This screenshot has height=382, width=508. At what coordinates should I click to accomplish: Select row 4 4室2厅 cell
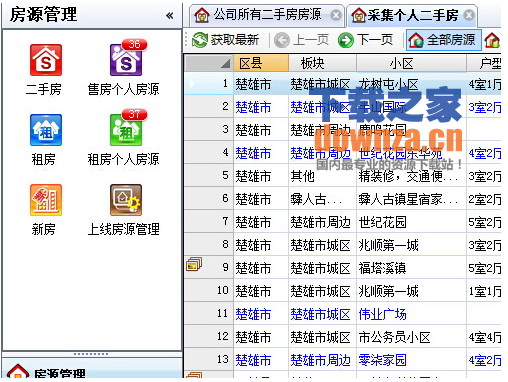[484, 153]
